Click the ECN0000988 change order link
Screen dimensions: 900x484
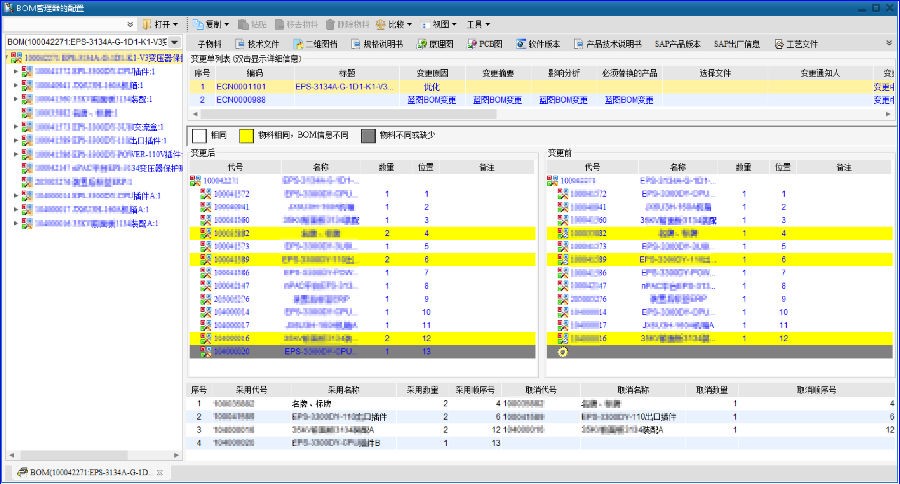pos(240,100)
